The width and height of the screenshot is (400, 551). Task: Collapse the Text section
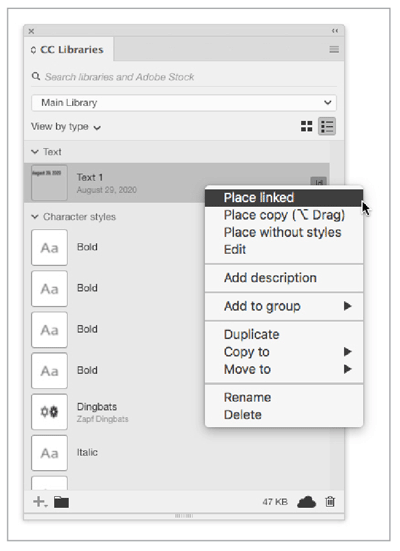[x=35, y=152]
